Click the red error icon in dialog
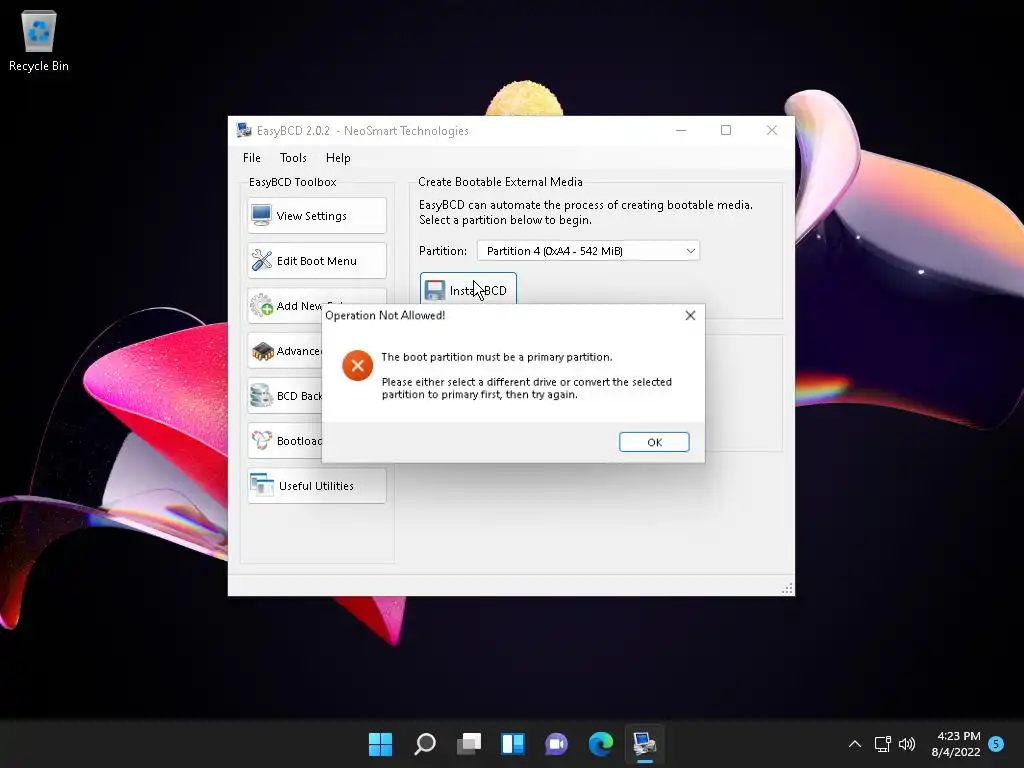The width and height of the screenshot is (1024, 768). click(x=357, y=366)
